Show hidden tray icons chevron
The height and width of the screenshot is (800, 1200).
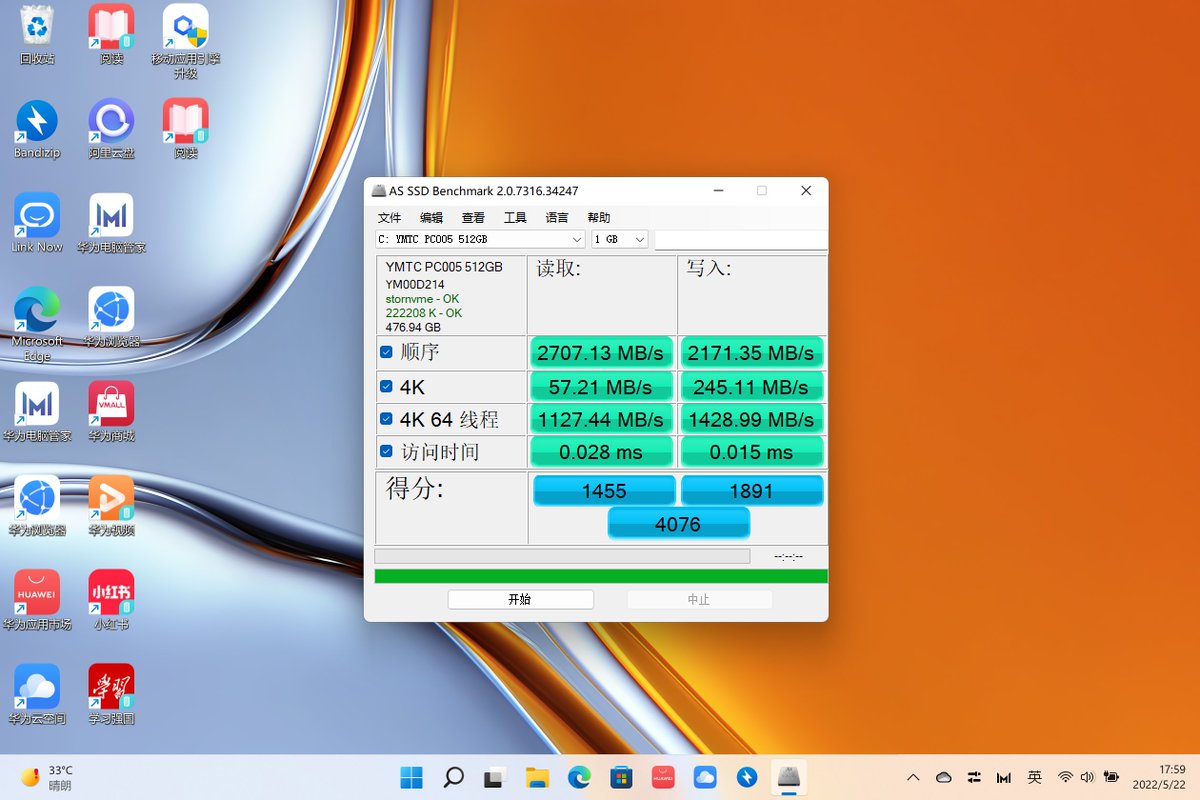(913, 777)
